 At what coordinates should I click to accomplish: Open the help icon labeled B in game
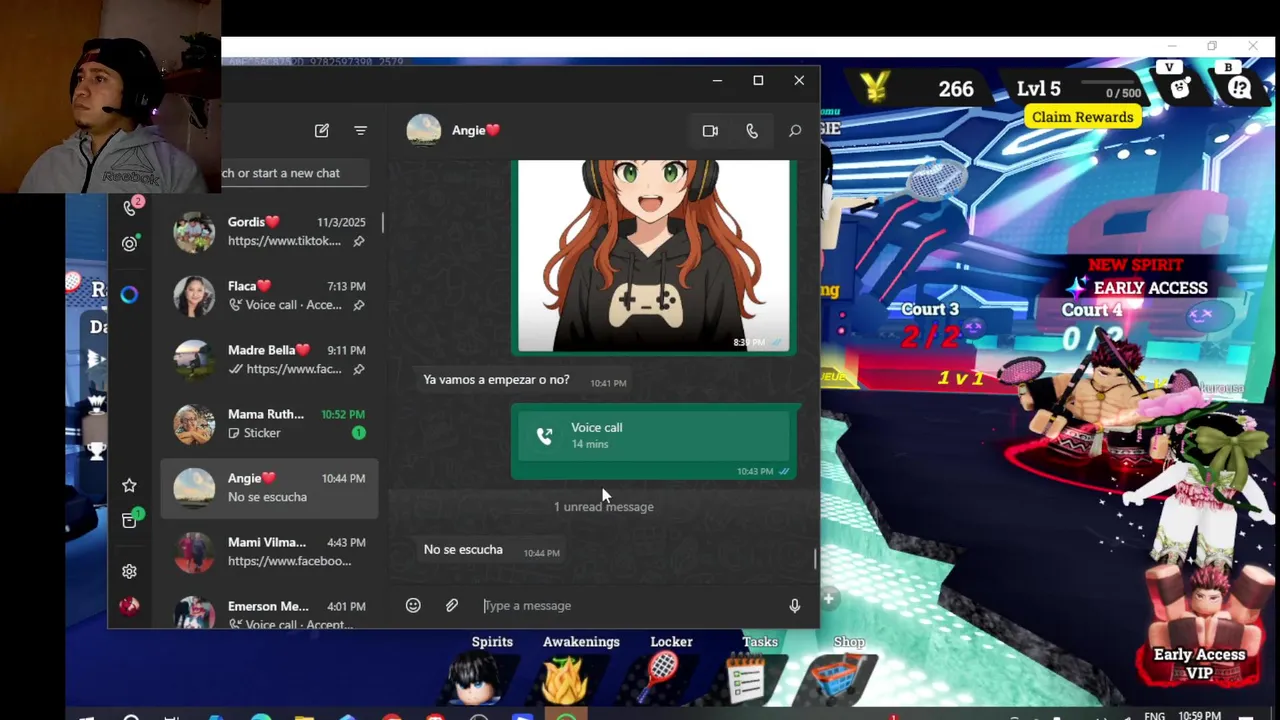click(x=1240, y=88)
